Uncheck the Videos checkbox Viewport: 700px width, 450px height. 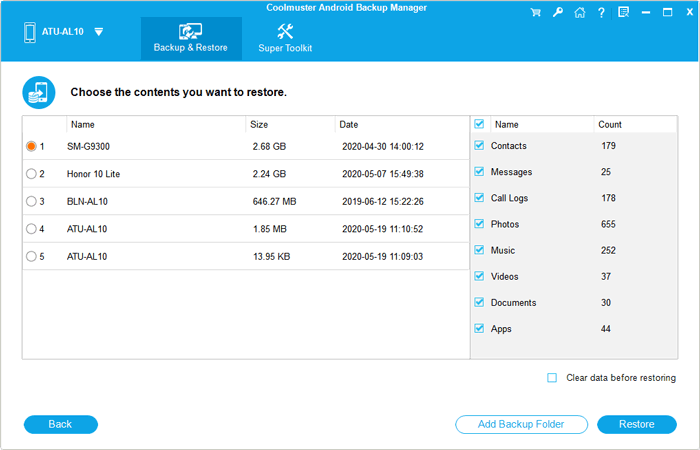pos(479,276)
